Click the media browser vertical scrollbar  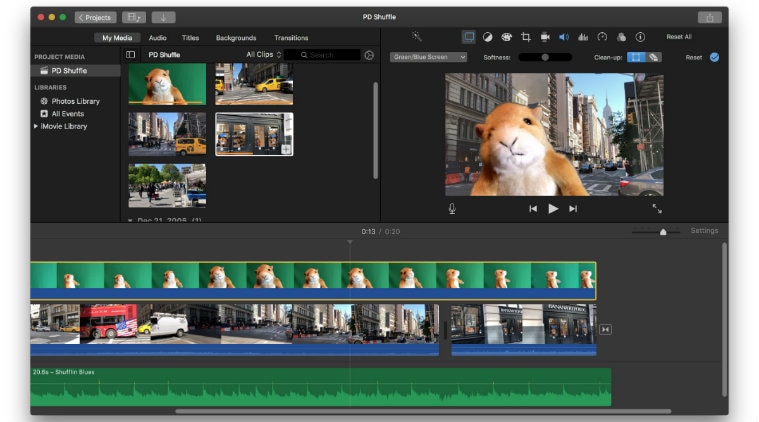click(x=375, y=131)
